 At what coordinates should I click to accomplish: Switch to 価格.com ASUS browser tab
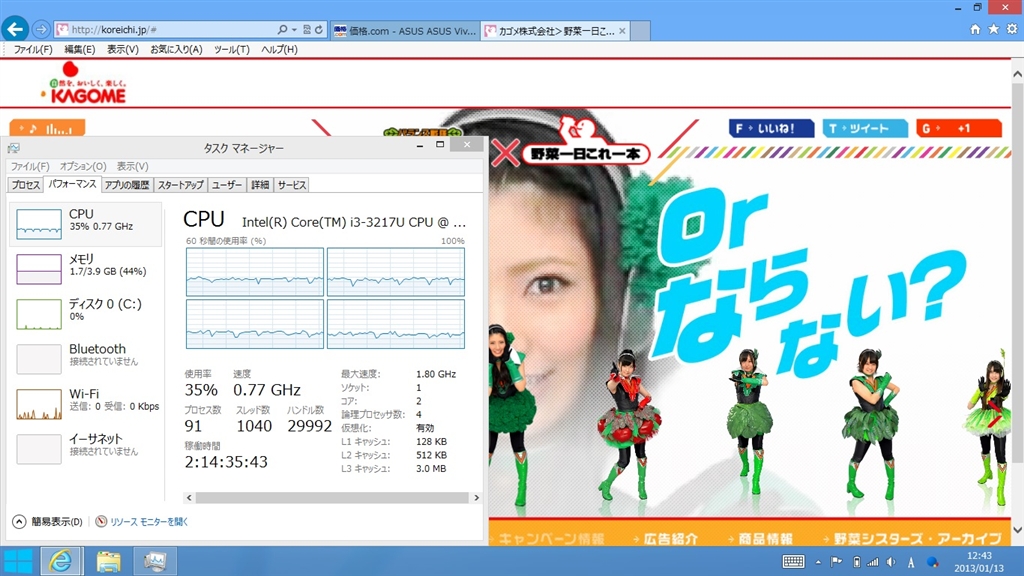click(x=405, y=31)
